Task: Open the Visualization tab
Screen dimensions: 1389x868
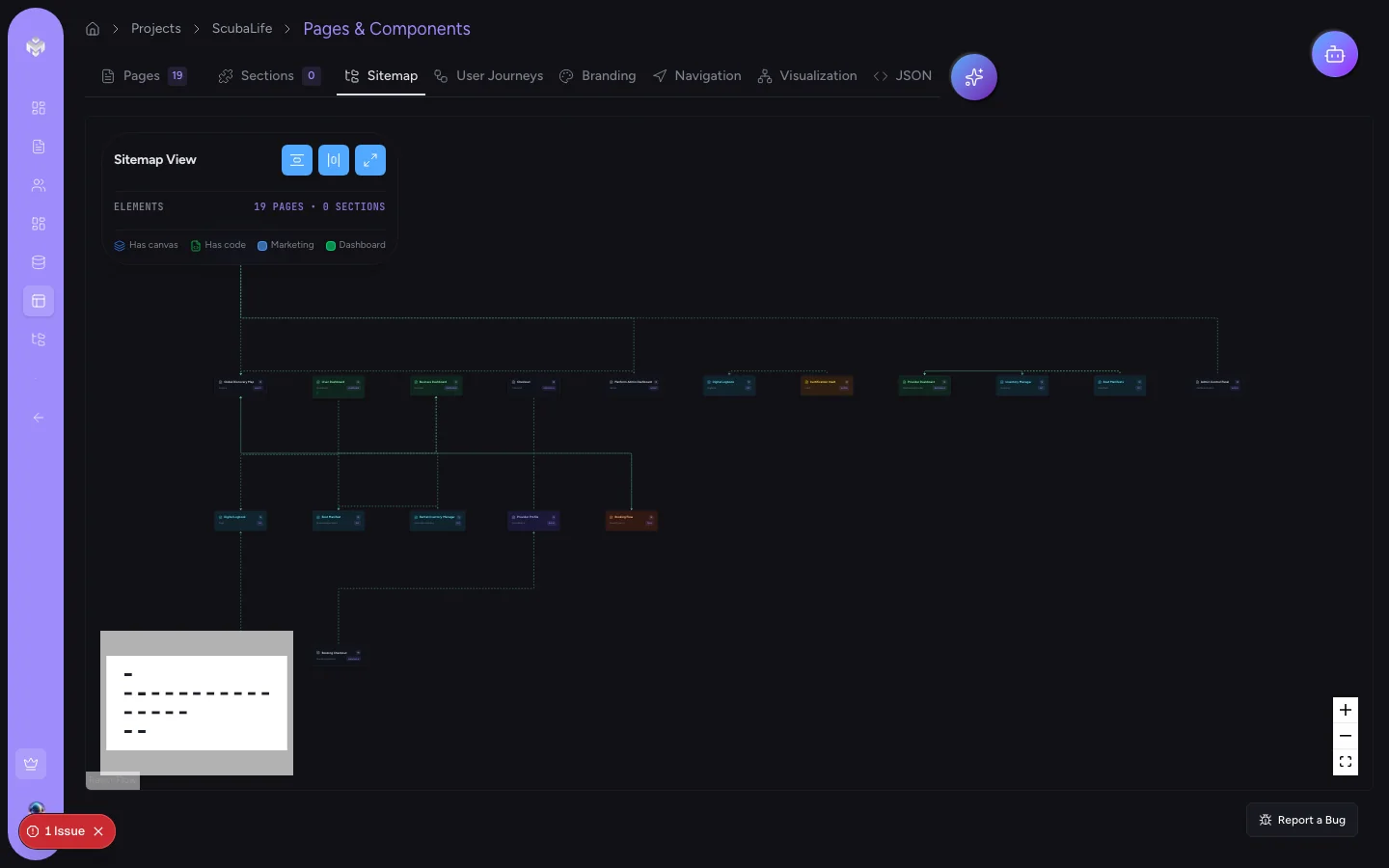Action: coord(807,76)
